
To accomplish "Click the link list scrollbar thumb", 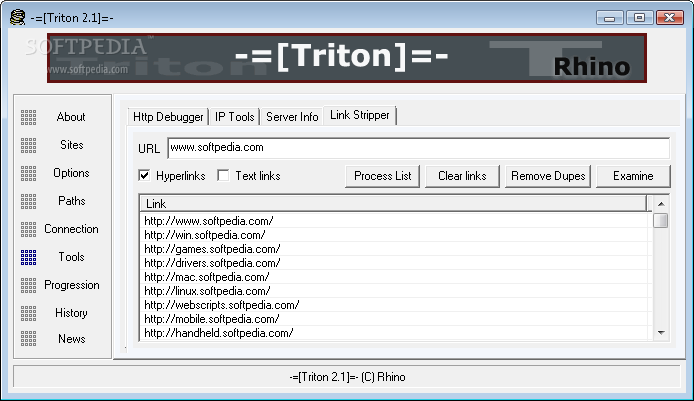I will (x=660, y=220).
